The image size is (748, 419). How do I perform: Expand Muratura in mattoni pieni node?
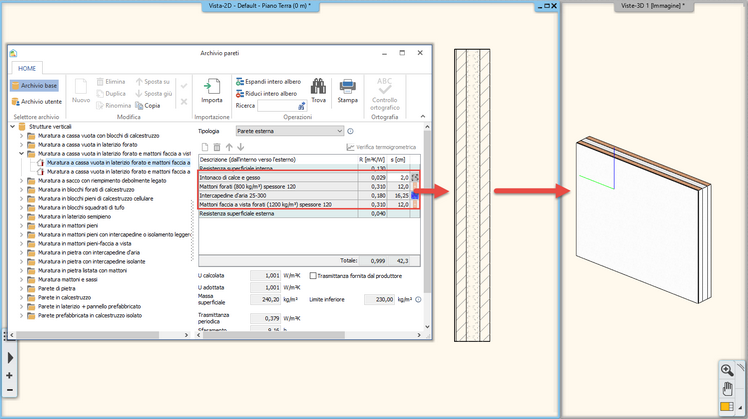tap(21, 226)
